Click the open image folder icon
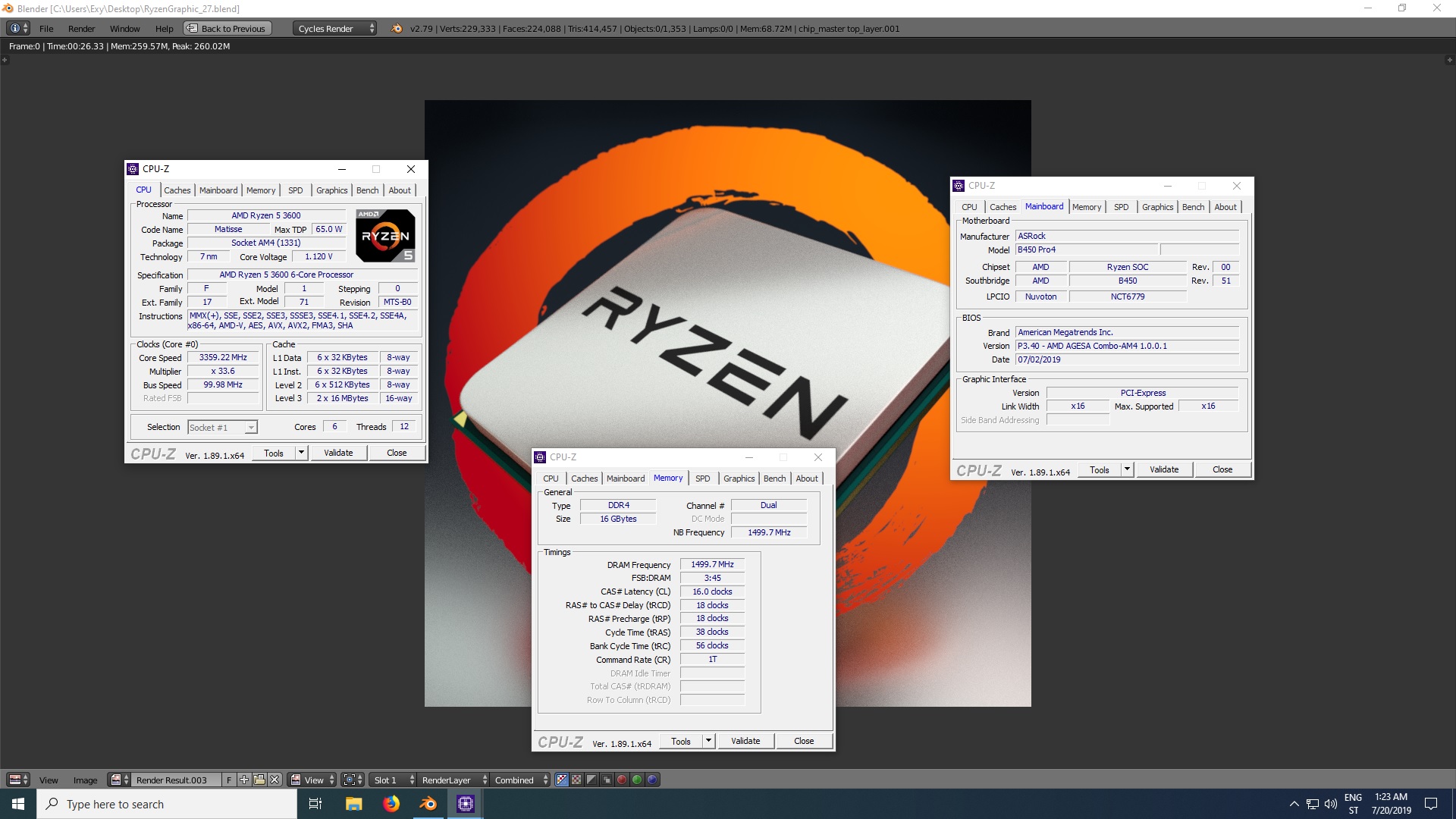This screenshot has width=1456, height=819. tap(259, 780)
